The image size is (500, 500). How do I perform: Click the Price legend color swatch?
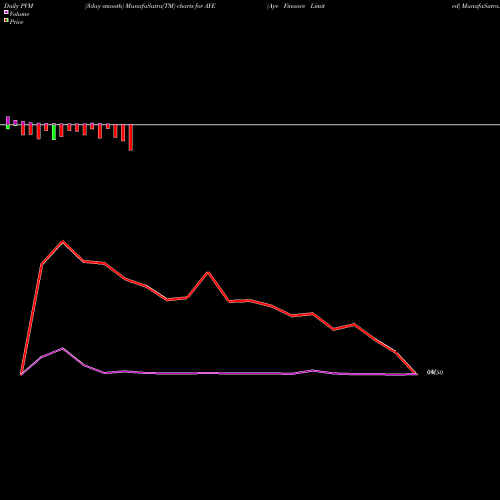click(x=6, y=20)
